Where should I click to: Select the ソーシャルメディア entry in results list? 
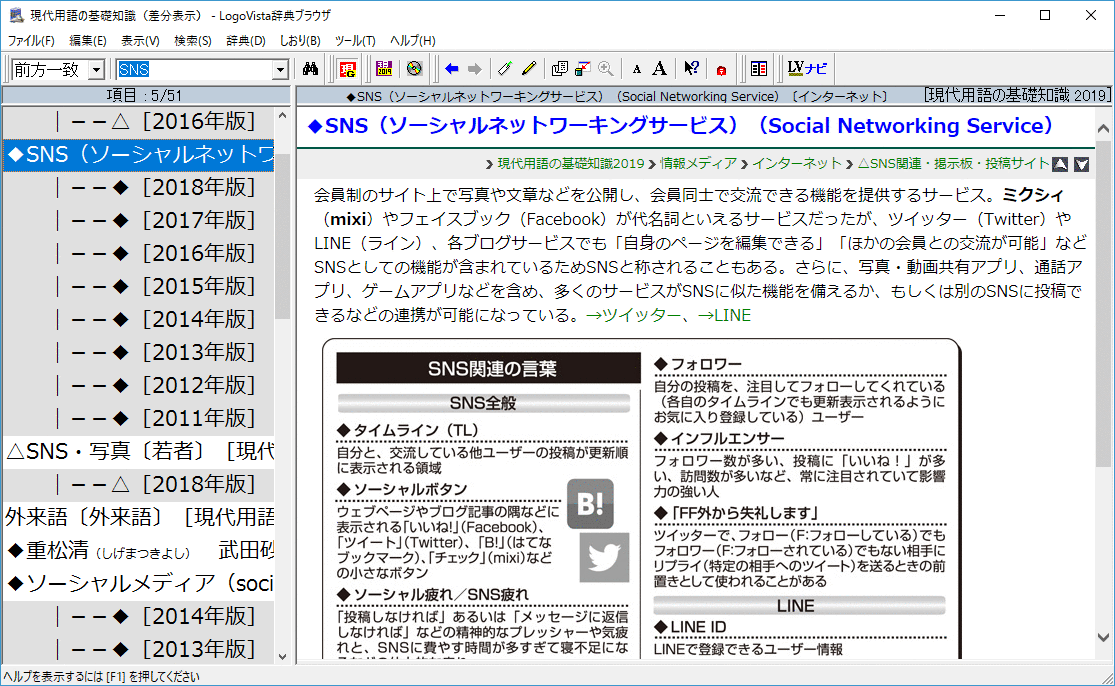pos(140,583)
